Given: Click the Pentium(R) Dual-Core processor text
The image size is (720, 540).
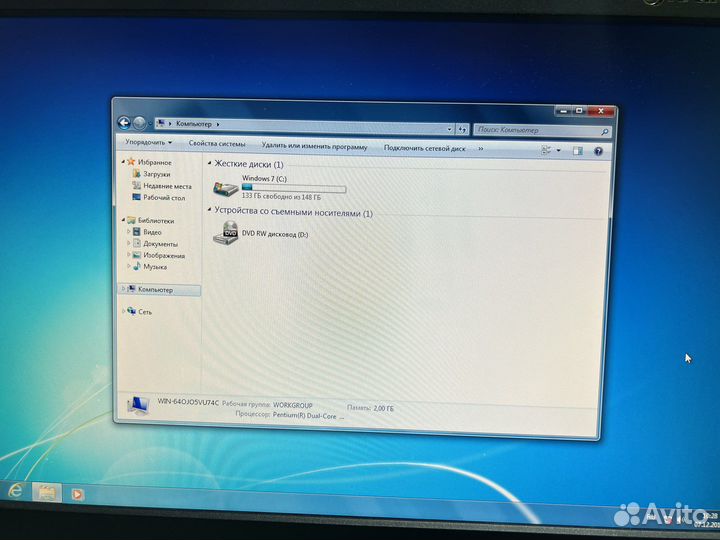Looking at the screenshot, I should 304,416.
